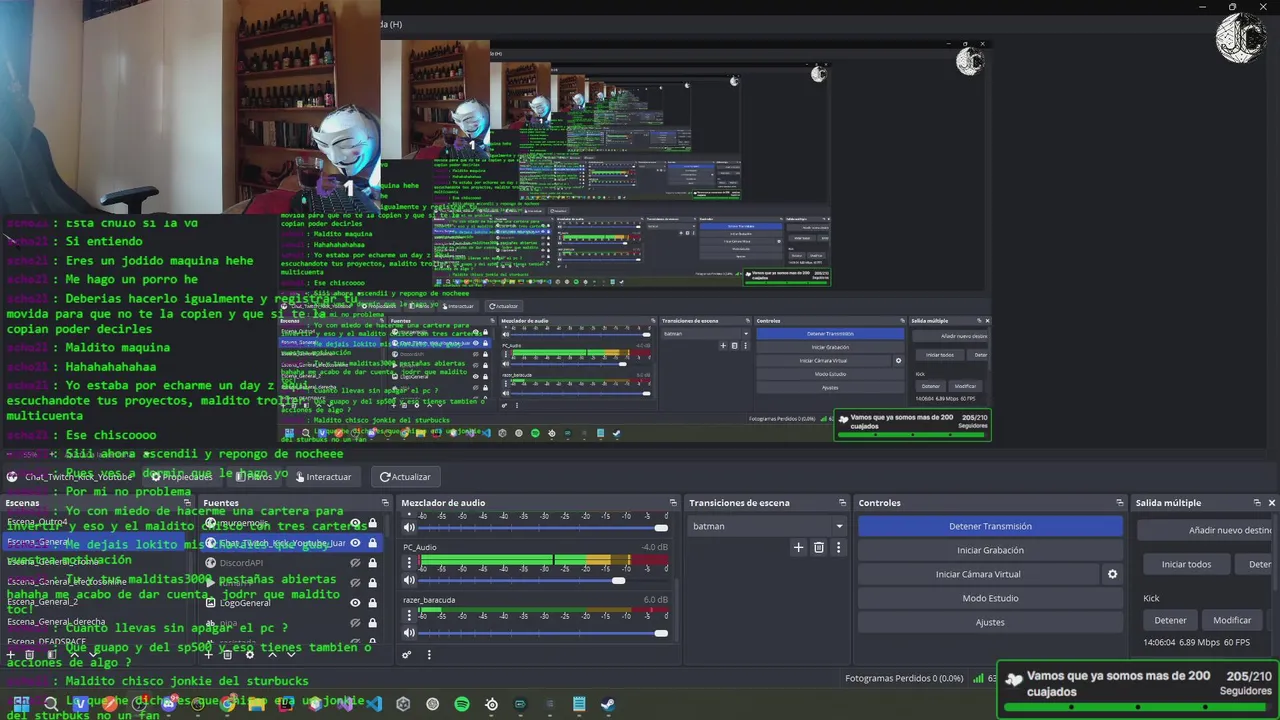Move scene down in Escenas toolbar
This screenshot has height=720, width=1280.
click(93, 654)
